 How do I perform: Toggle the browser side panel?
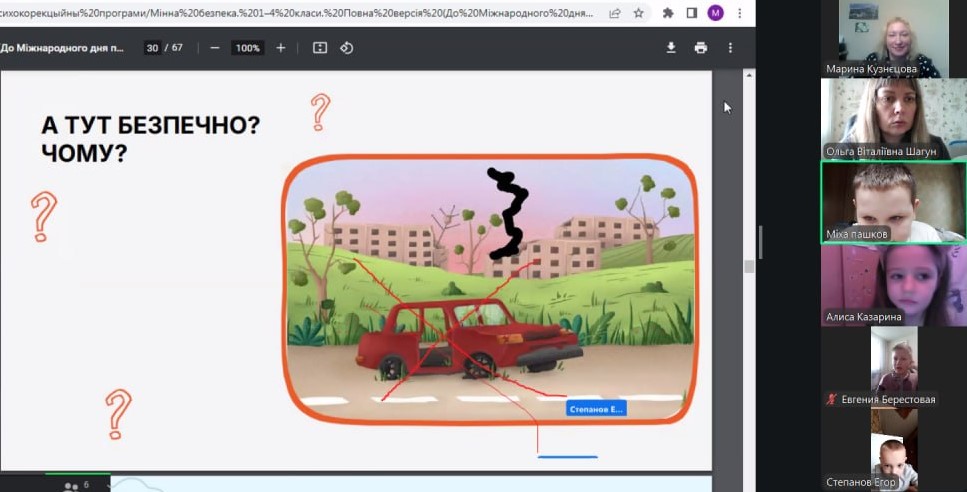click(x=691, y=13)
